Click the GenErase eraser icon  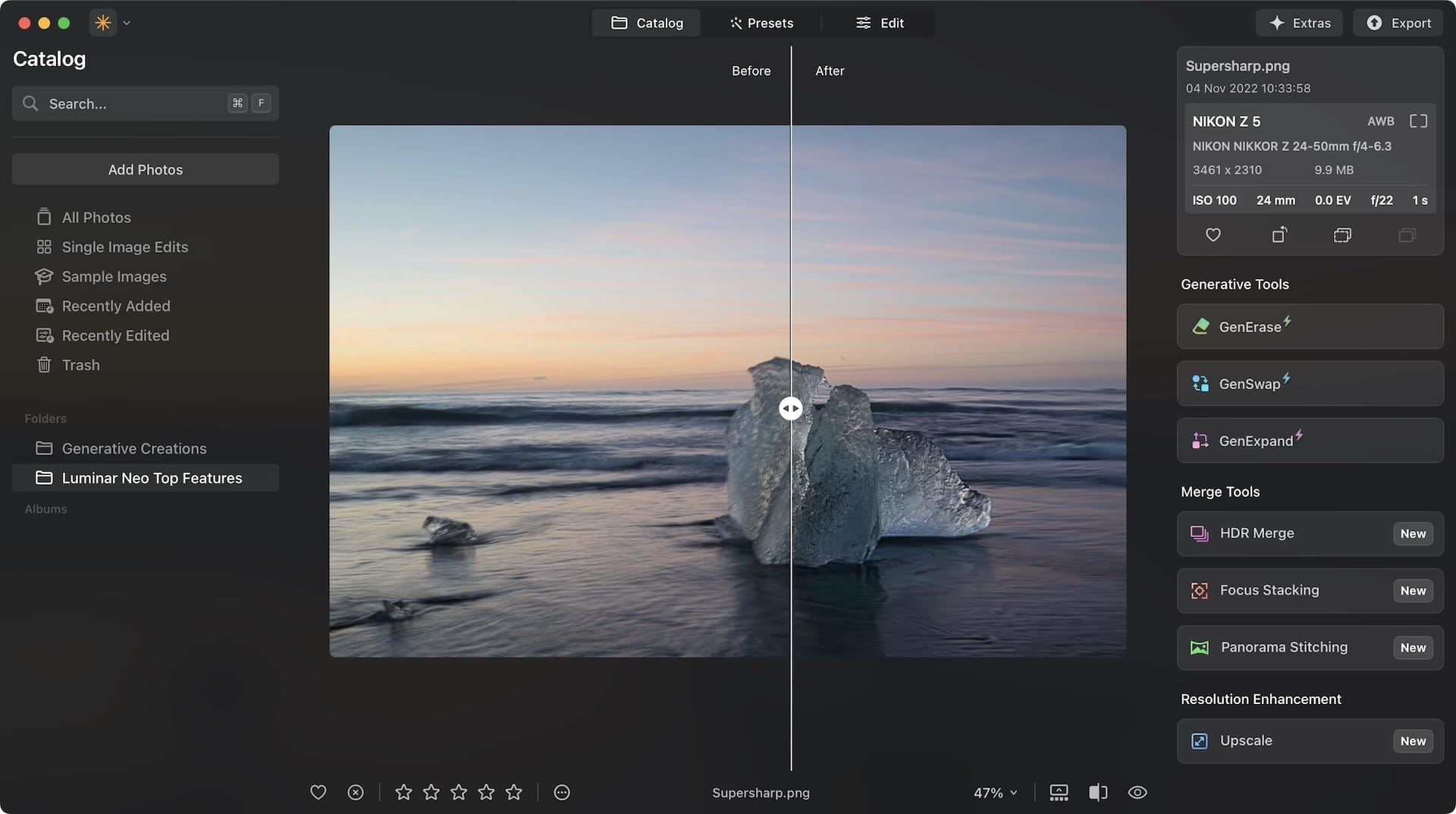(x=1200, y=327)
